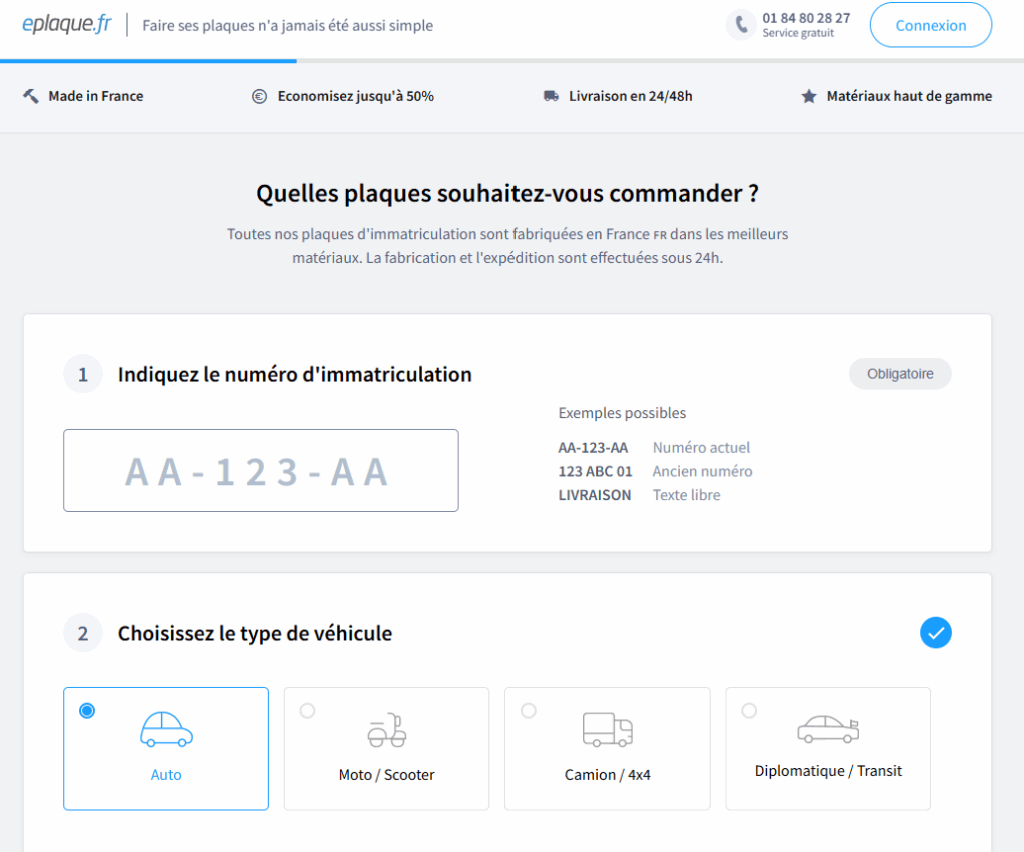The image size is (1024, 852).
Task: Click the eplaque.fr logo
Action: tap(67, 25)
